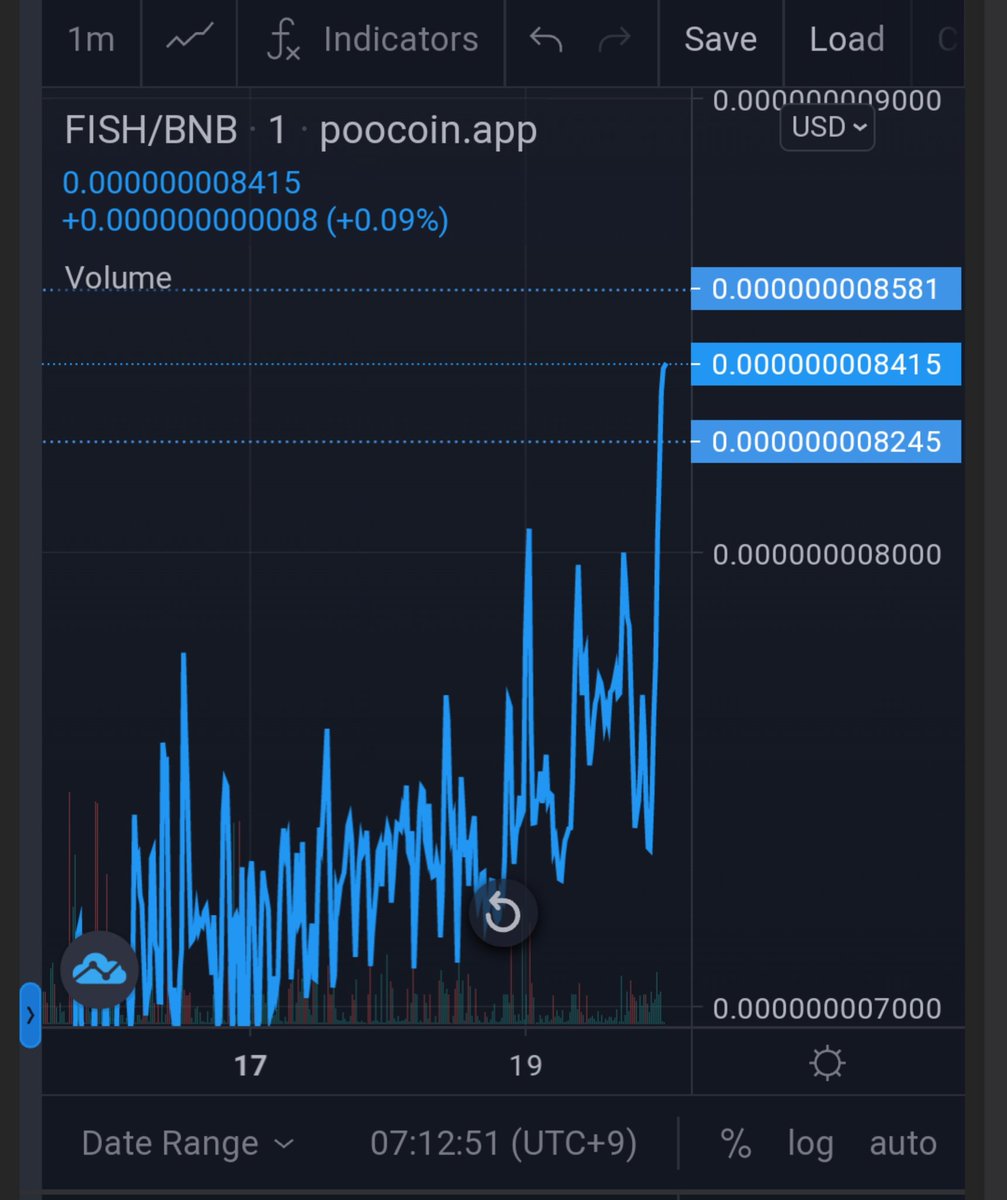
Task: Save the chart layout
Action: point(720,40)
